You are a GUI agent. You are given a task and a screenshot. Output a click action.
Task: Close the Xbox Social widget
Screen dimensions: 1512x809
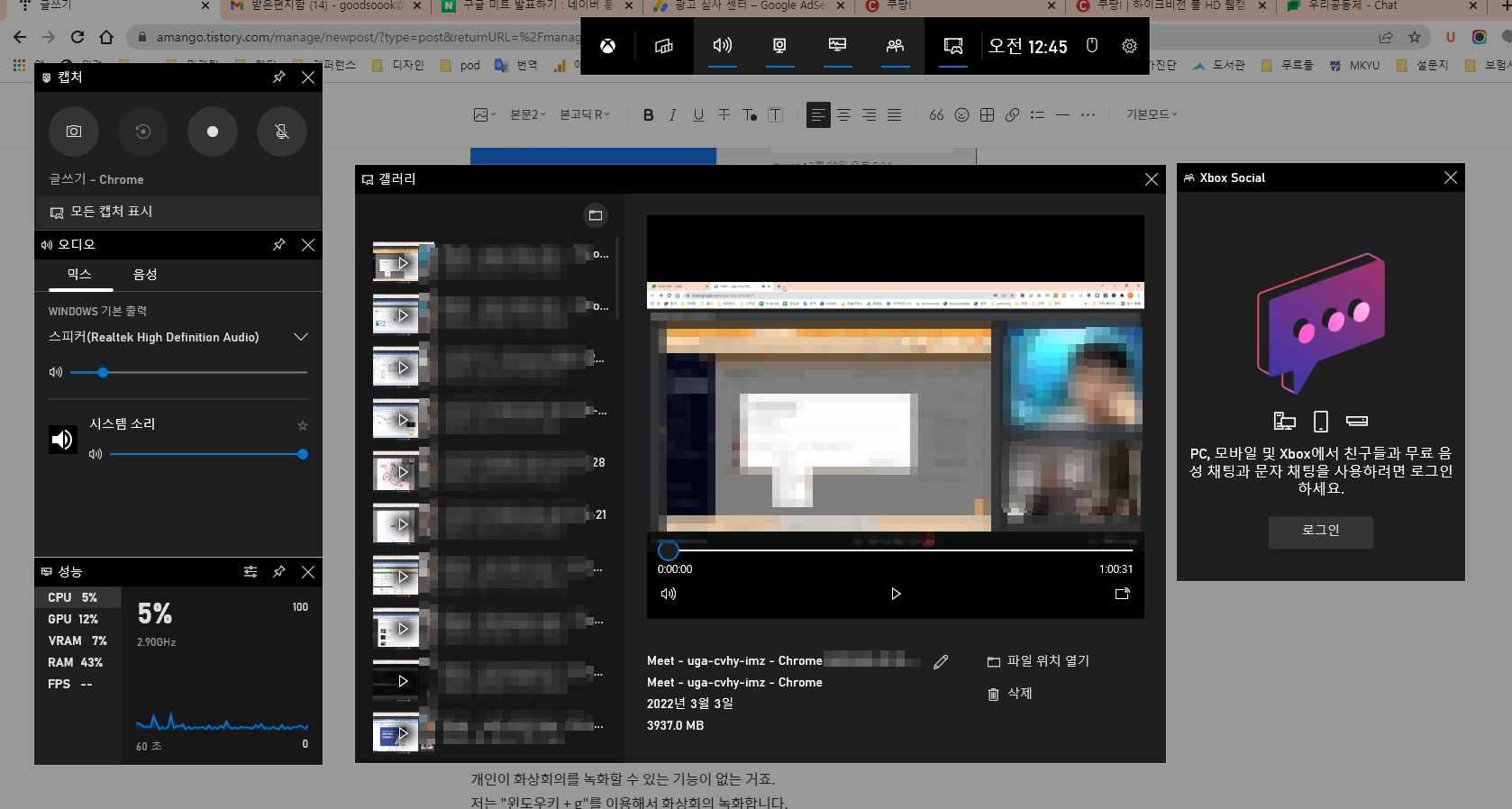[x=1450, y=177]
